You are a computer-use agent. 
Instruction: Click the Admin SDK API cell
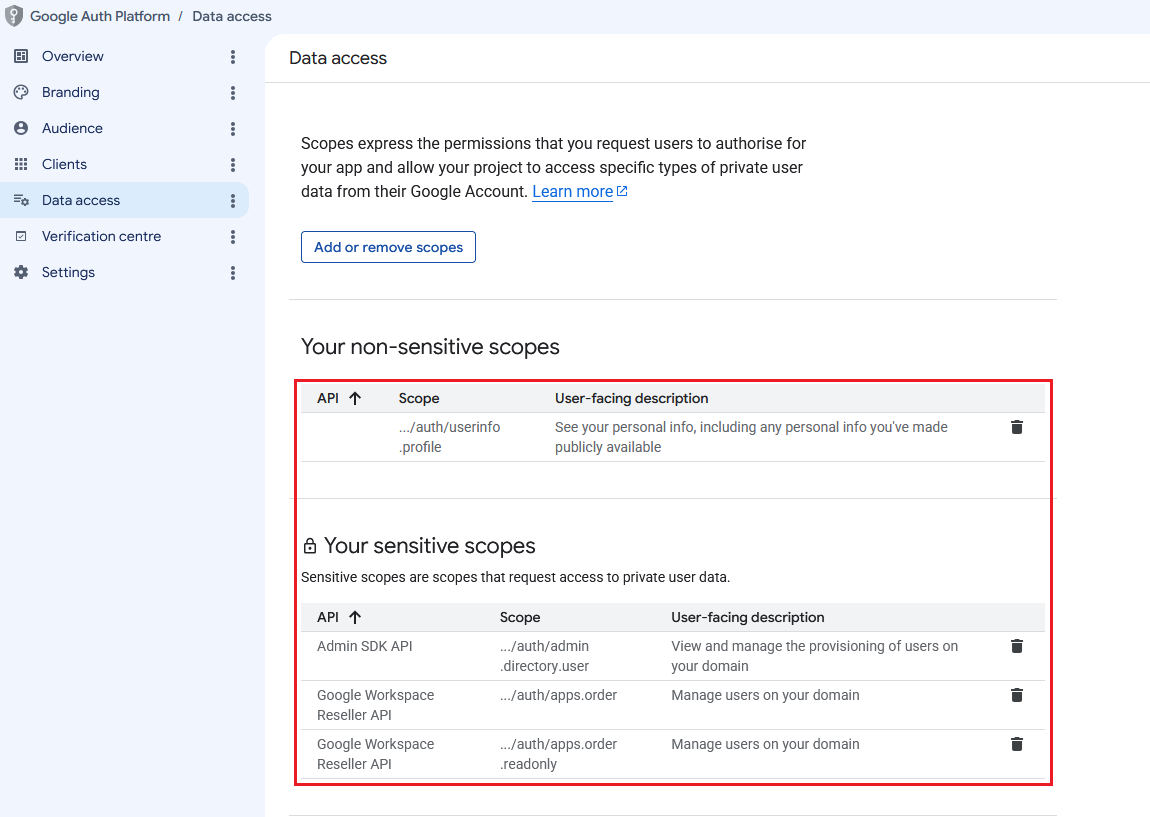365,646
